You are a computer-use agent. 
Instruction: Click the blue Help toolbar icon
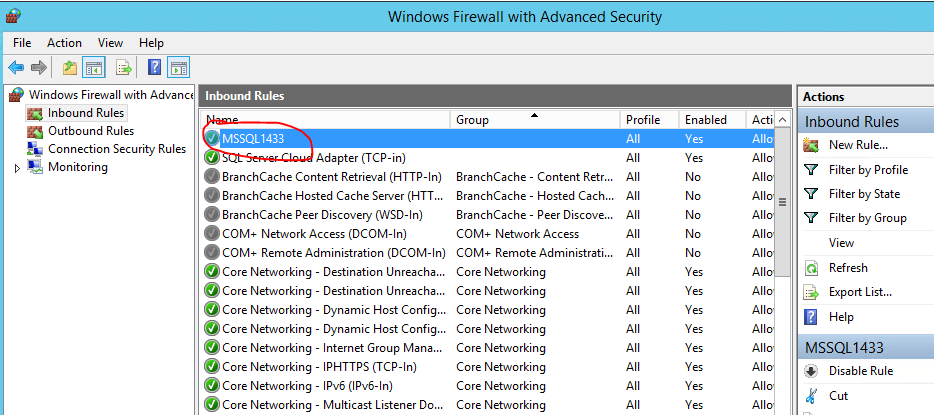pos(155,68)
